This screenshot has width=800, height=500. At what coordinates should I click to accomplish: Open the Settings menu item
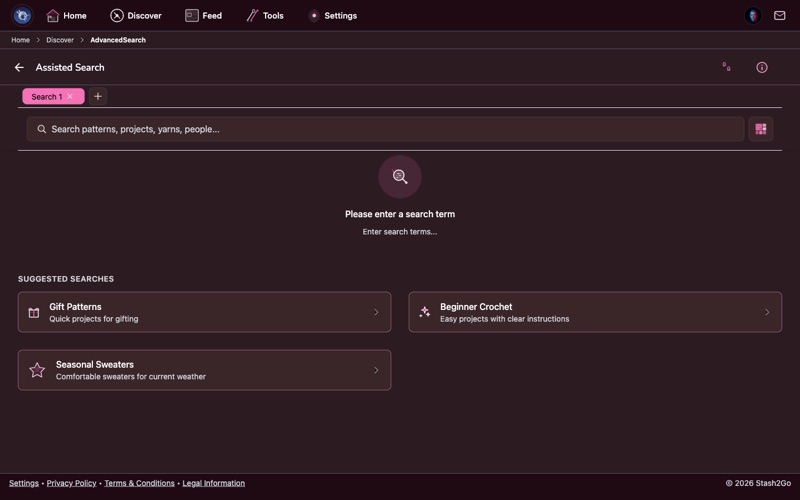click(332, 16)
